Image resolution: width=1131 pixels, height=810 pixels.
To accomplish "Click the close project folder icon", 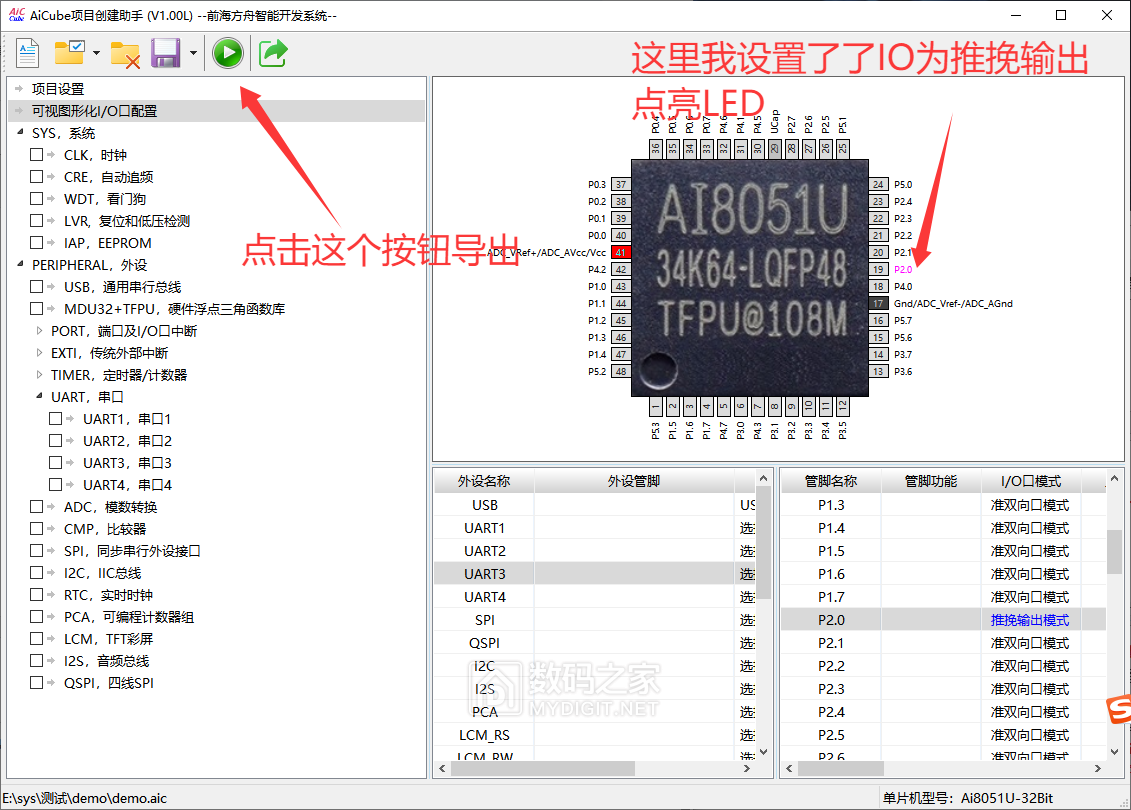I will click(125, 53).
